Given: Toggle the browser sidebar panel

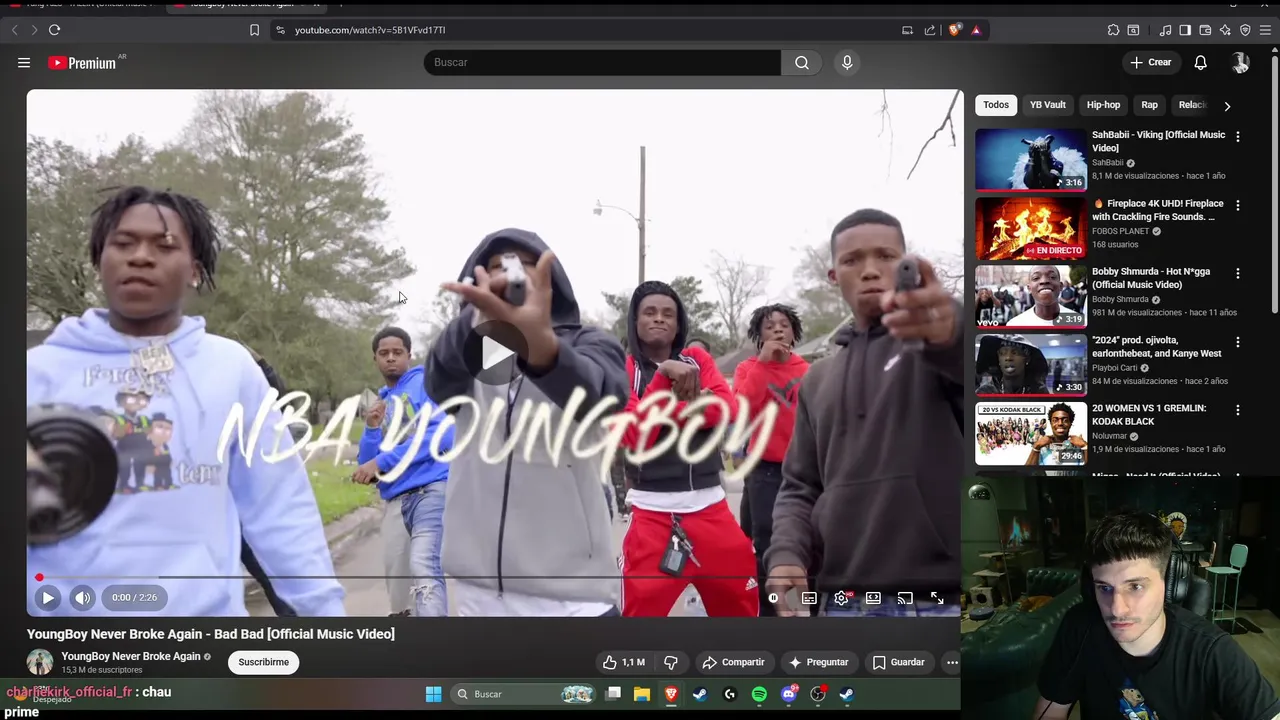Looking at the screenshot, I should point(1185,30).
